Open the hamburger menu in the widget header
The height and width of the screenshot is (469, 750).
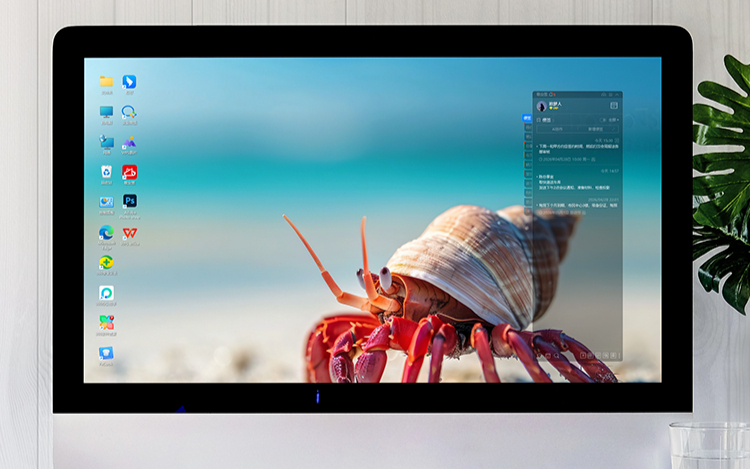610,95
